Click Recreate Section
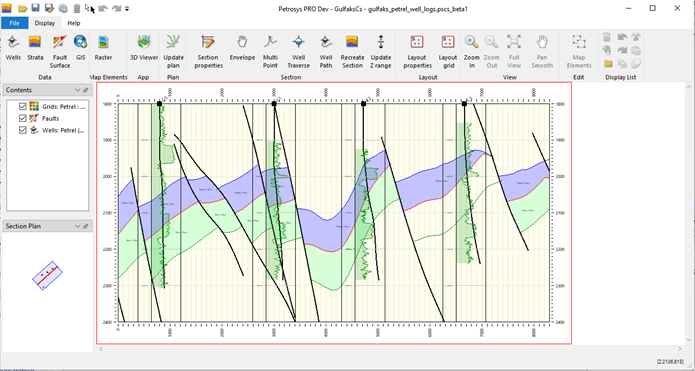This screenshot has width=695, height=371. (x=352, y=52)
